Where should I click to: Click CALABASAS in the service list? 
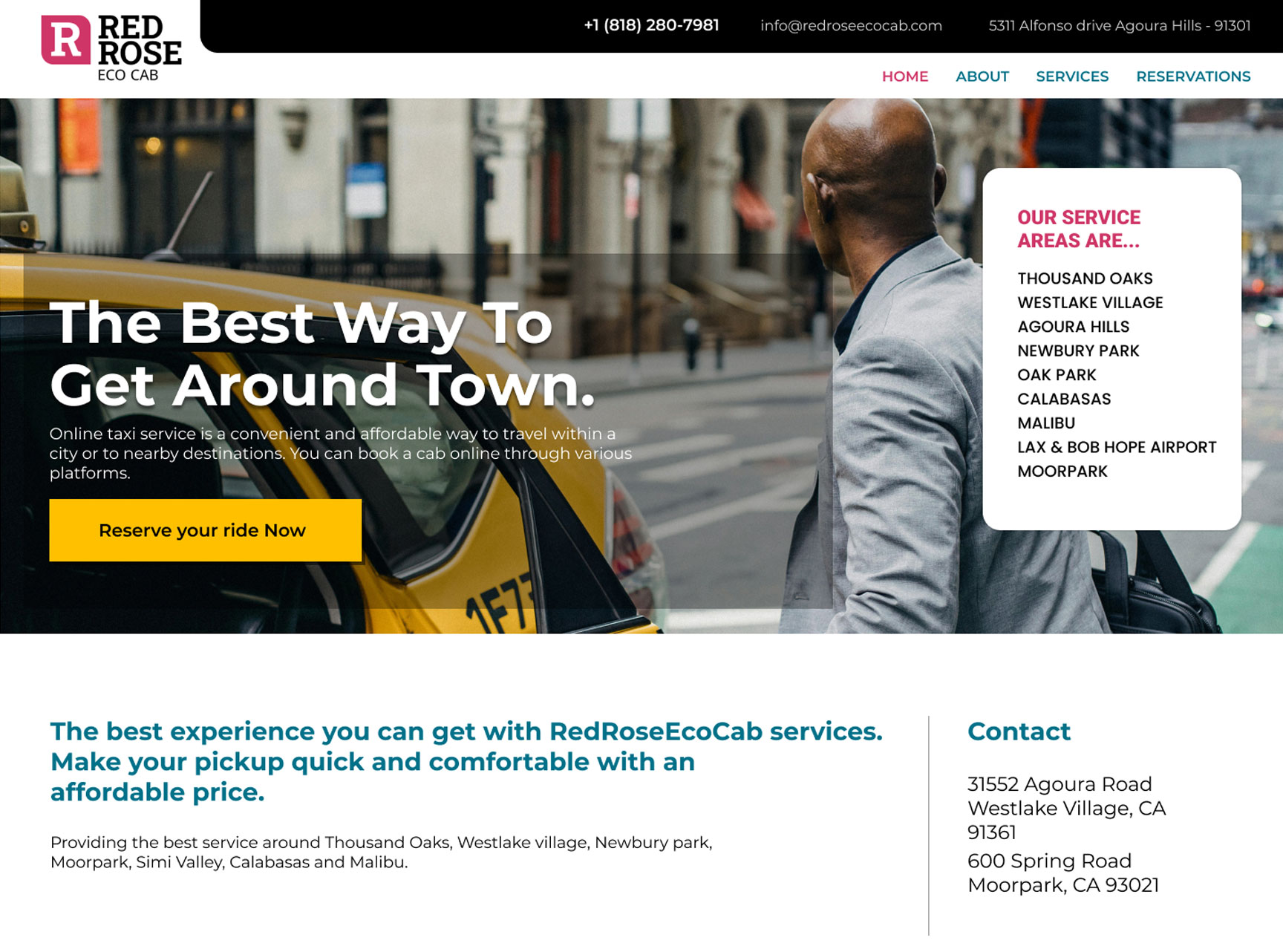(1064, 399)
